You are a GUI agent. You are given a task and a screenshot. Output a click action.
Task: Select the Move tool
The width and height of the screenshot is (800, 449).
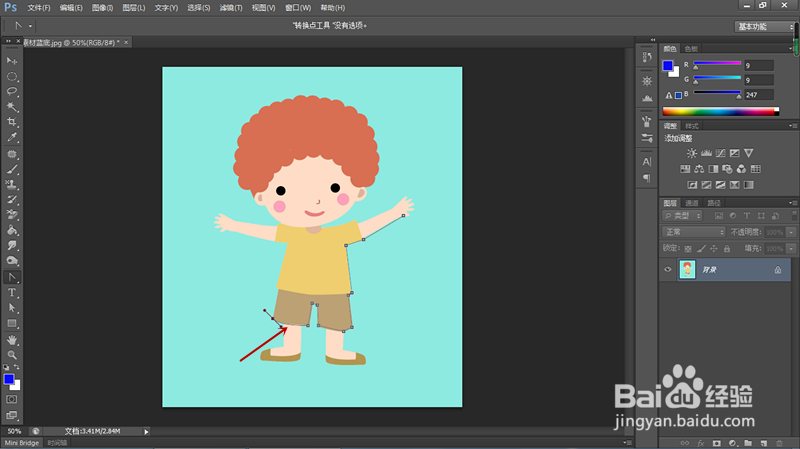pos(12,61)
